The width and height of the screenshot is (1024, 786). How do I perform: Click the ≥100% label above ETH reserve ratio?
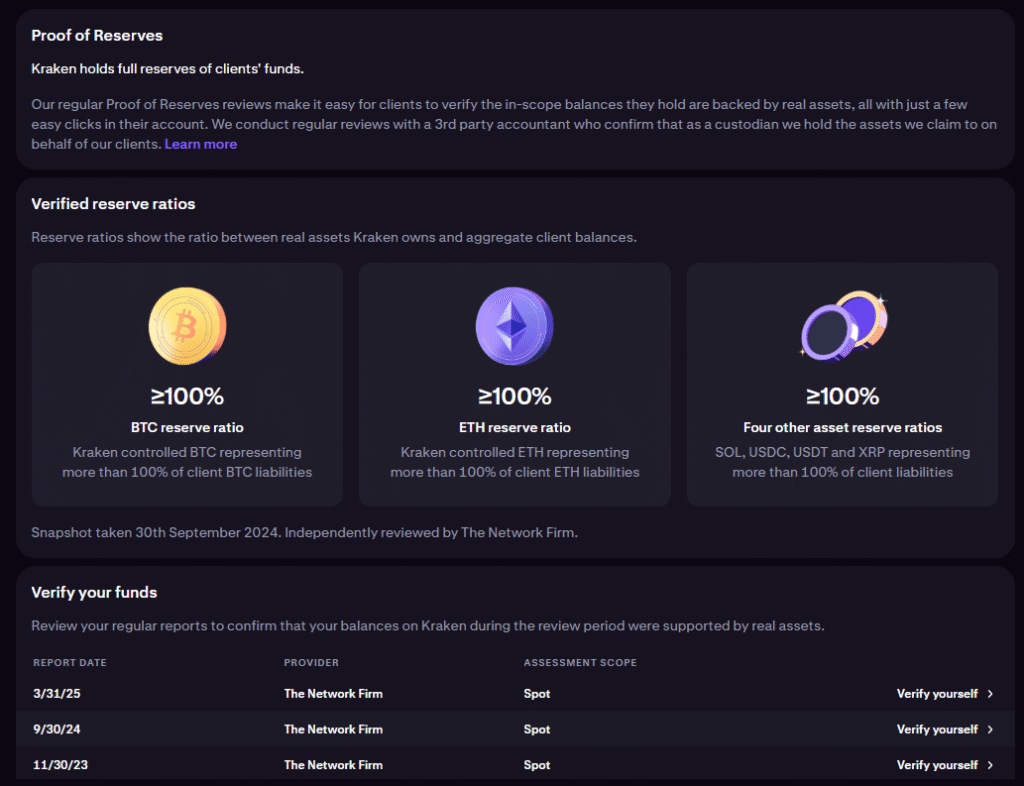coord(514,395)
